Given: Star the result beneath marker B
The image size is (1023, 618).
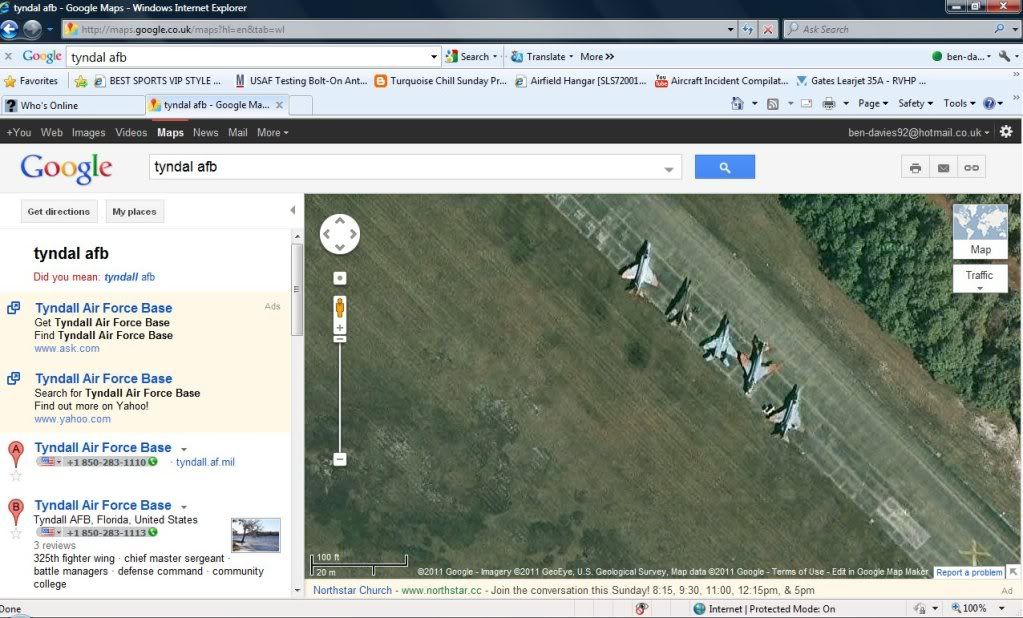Looking at the screenshot, I should 16,533.
